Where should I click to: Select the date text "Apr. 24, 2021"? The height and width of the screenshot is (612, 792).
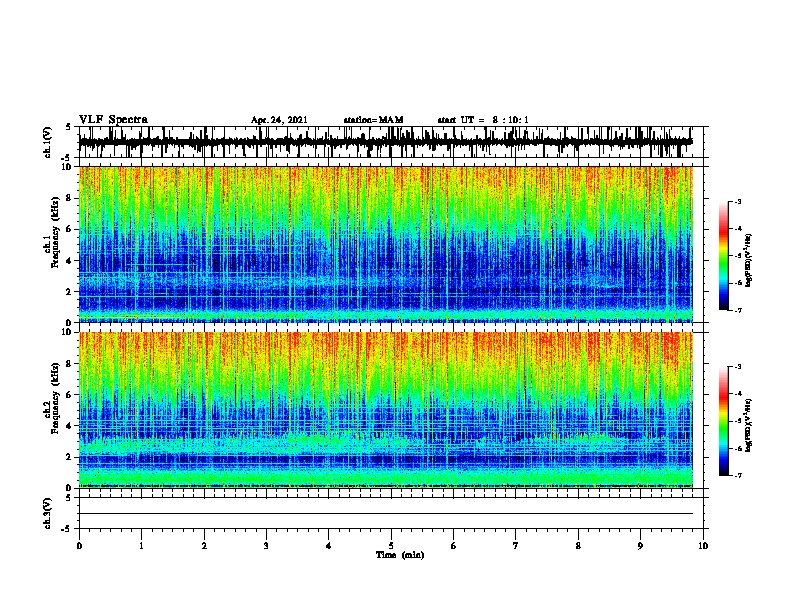click(279, 120)
